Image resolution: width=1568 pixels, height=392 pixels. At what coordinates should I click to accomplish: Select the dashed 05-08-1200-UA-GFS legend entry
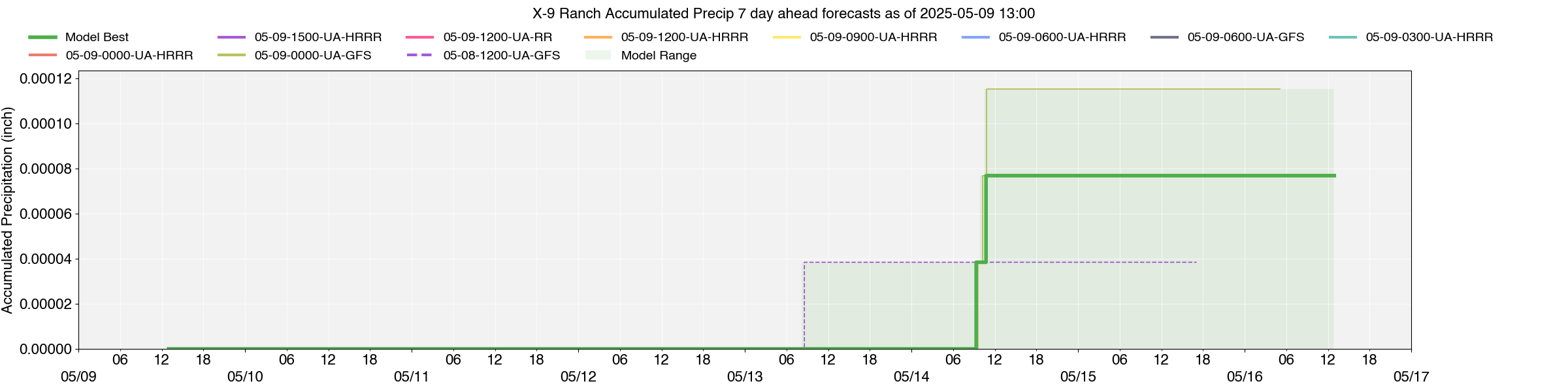coord(483,56)
